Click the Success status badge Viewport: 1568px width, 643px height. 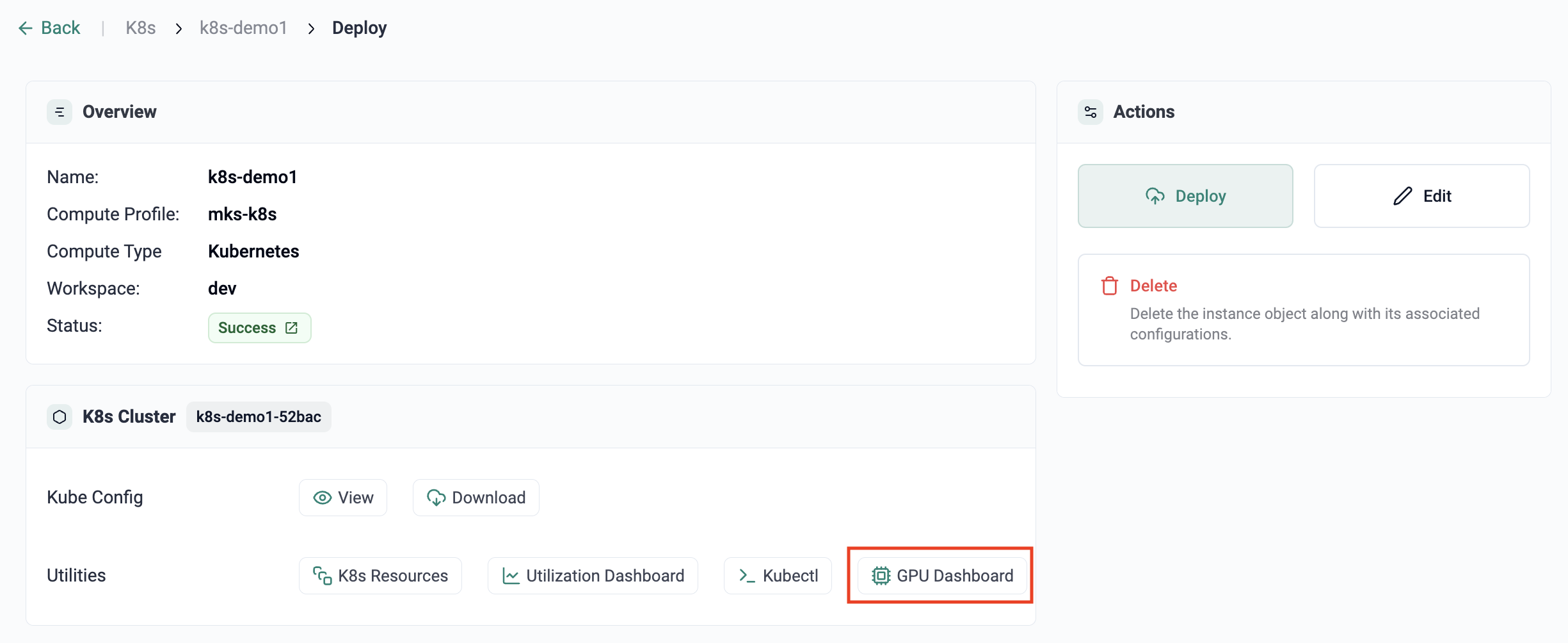[x=248, y=328]
